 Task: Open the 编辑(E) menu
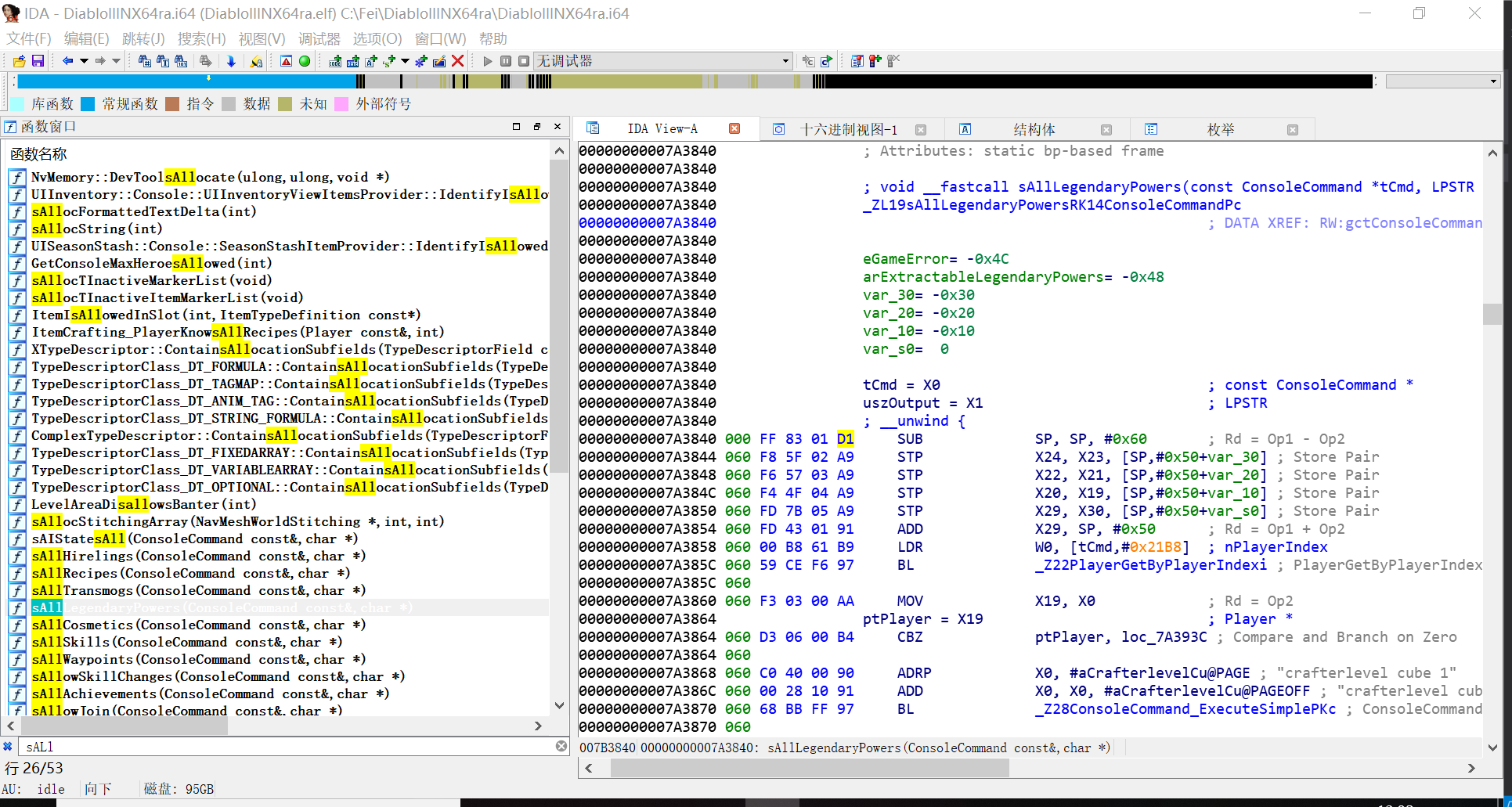[86, 38]
